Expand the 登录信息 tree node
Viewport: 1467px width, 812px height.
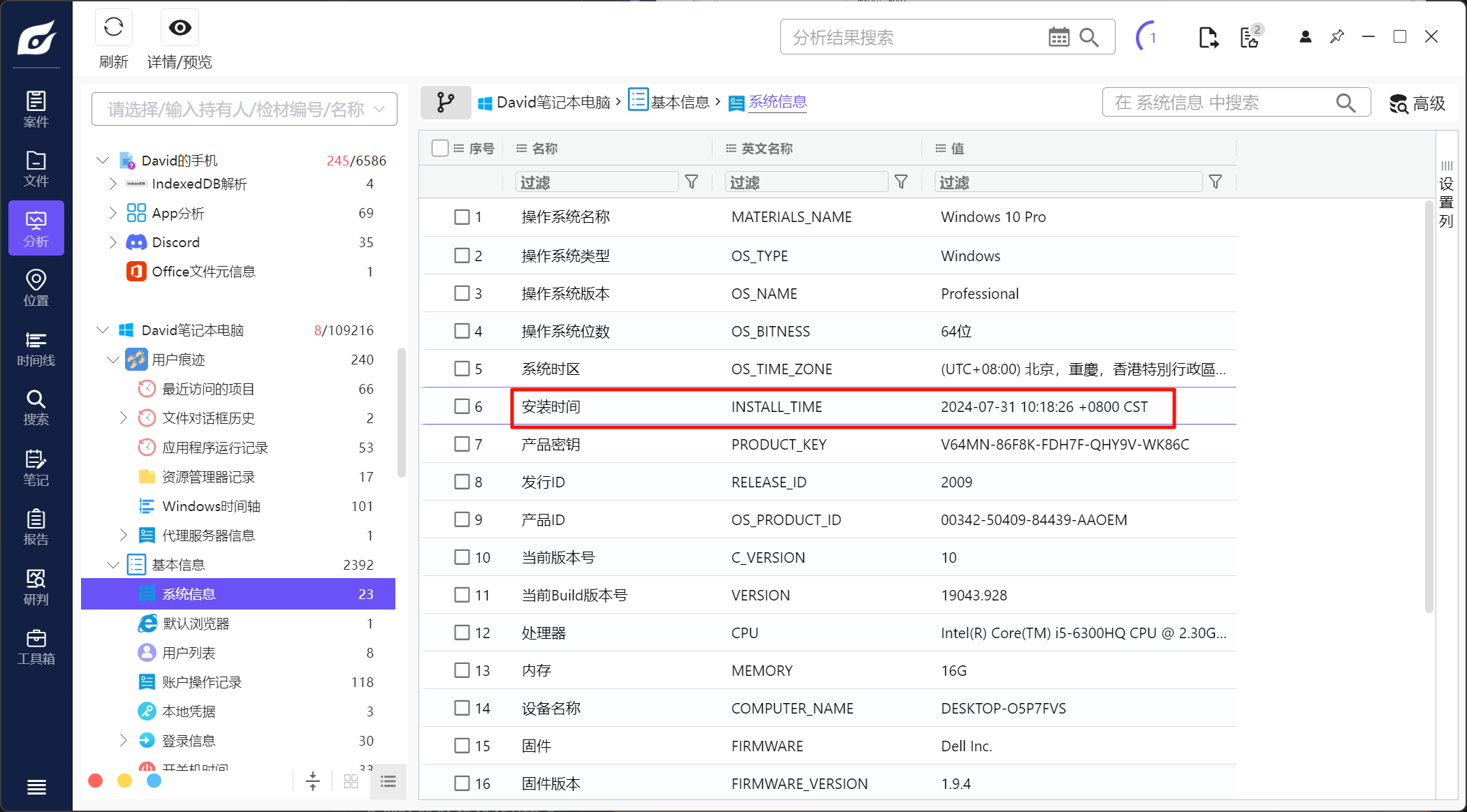tap(123, 740)
